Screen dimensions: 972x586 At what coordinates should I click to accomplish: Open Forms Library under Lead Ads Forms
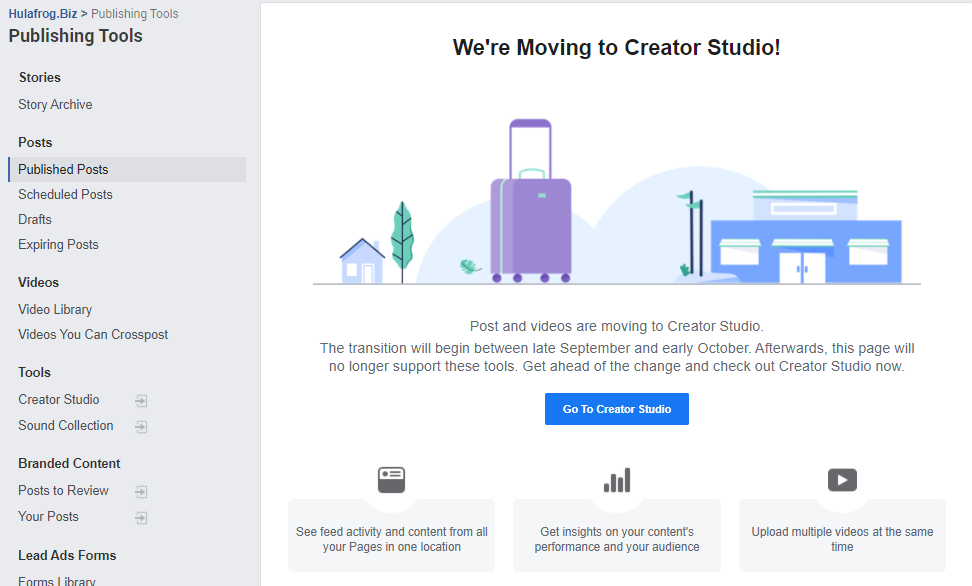57,580
